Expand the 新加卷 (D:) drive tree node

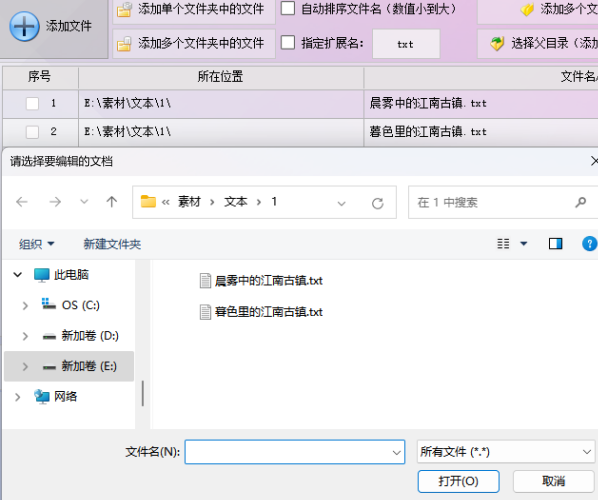[x=25, y=336]
